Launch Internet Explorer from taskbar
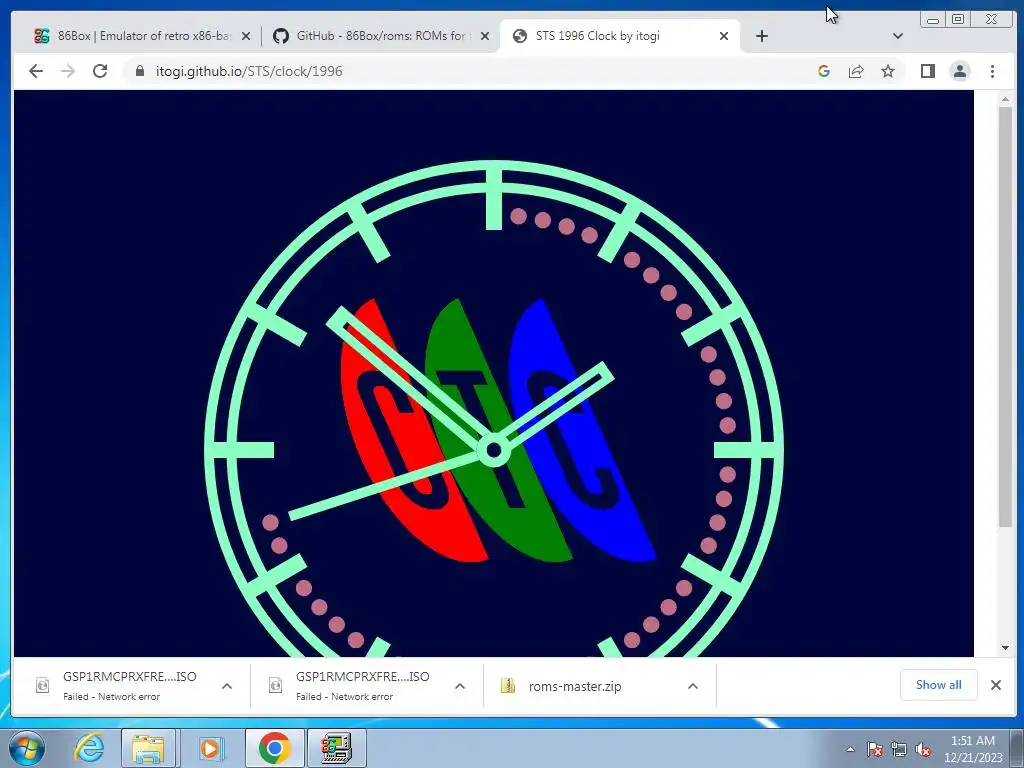The height and width of the screenshot is (768, 1024). pyautogui.click(x=89, y=748)
